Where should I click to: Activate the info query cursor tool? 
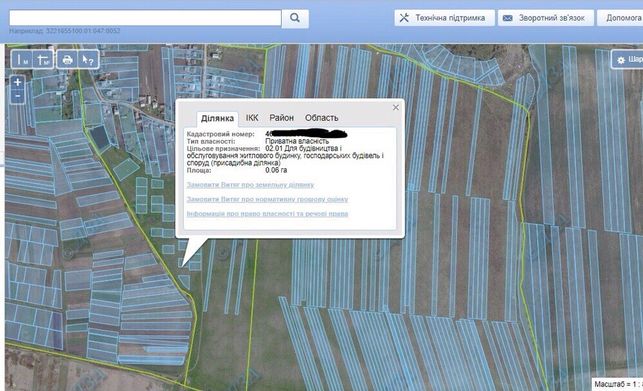pyautogui.click(x=88, y=60)
